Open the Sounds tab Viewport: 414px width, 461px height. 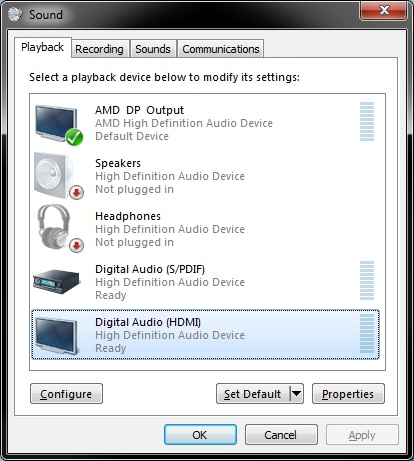tap(153, 49)
